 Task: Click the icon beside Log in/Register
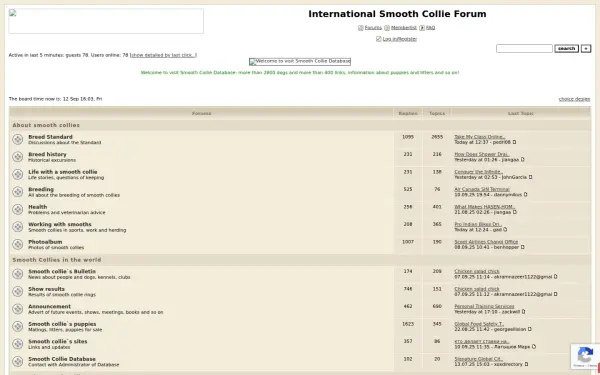point(378,39)
